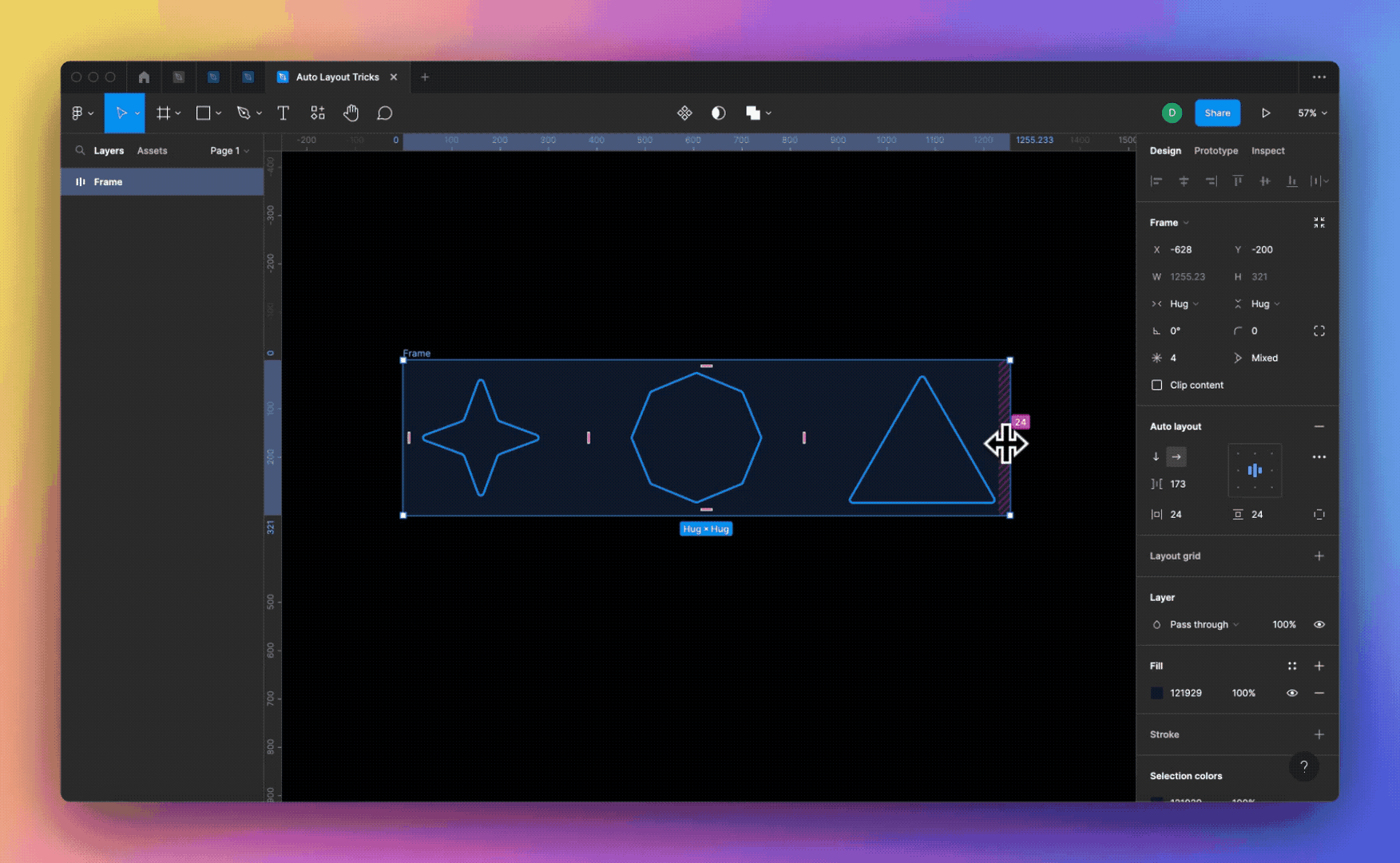Open the Page 1 dropdown

pyautogui.click(x=230, y=151)
